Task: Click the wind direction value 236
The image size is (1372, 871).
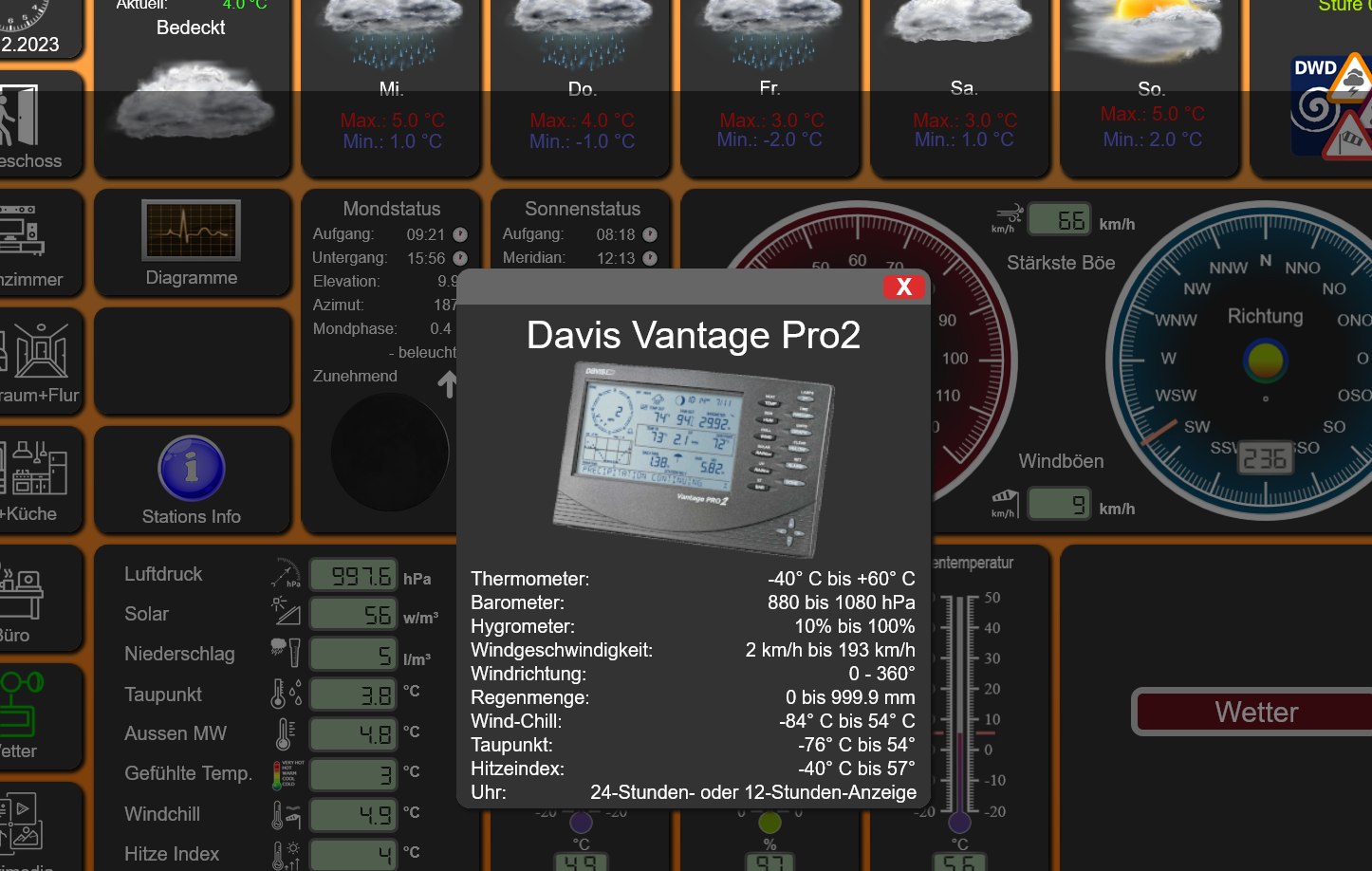Action: point(1265,458)
